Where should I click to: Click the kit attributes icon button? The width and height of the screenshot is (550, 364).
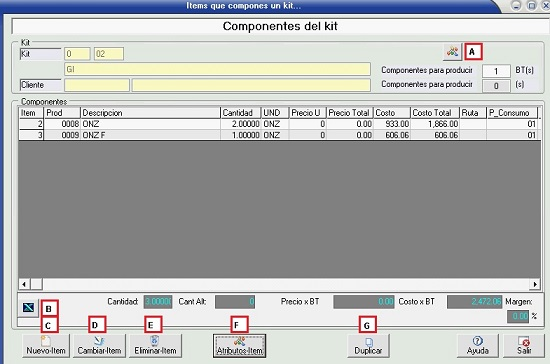pyautogui.click(x=452, y=52)
